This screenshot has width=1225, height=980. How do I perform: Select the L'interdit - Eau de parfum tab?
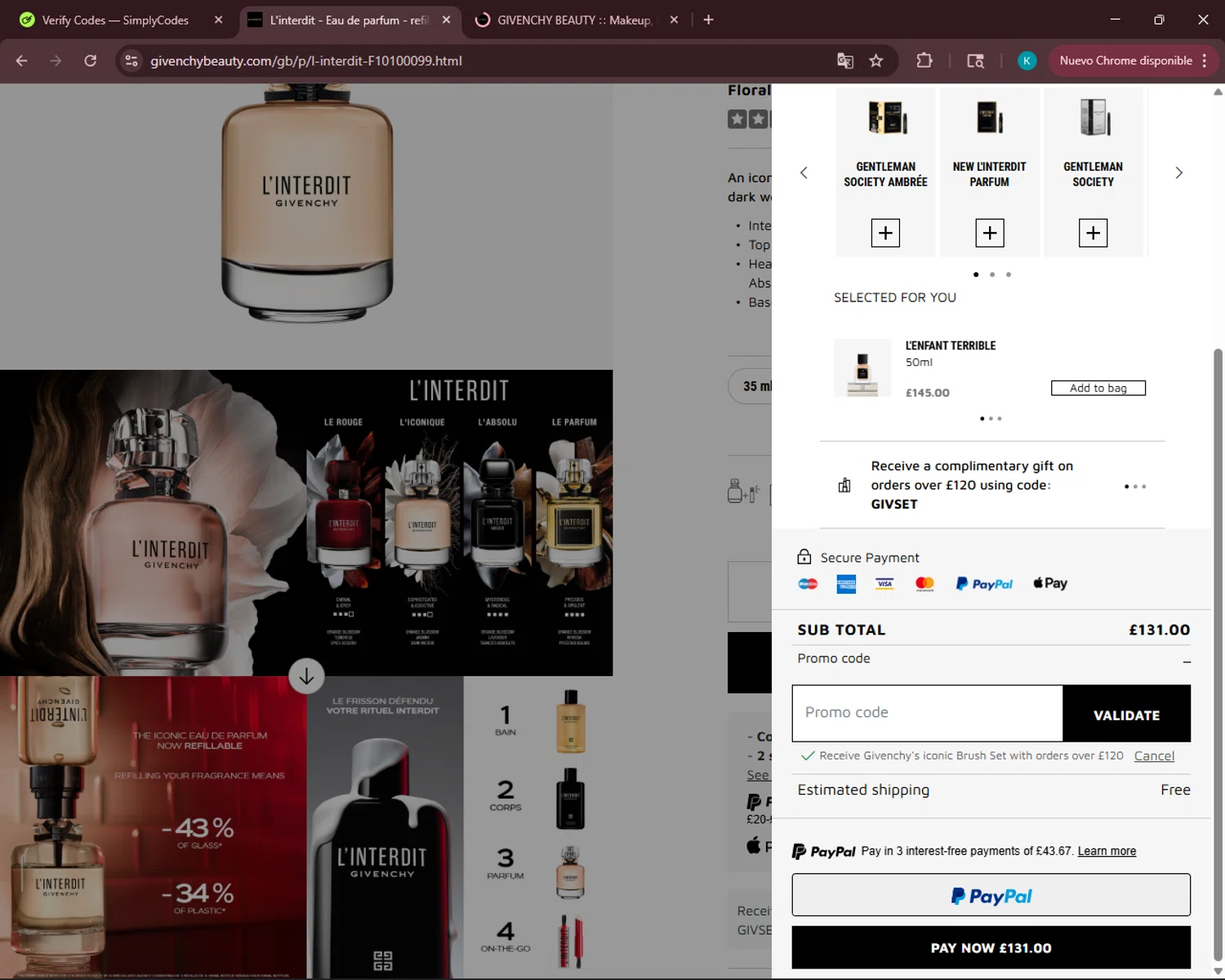pos(350,20)
